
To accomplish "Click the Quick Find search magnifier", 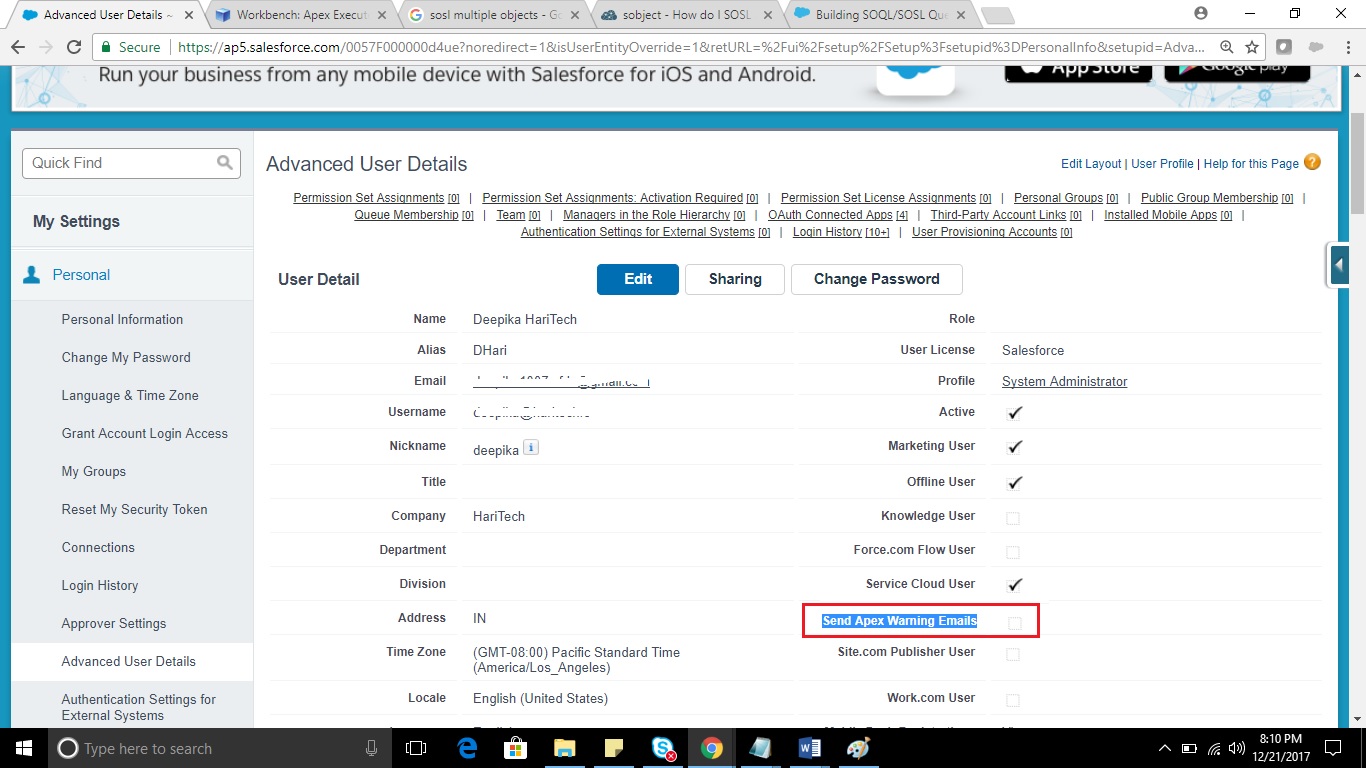I will [225, 163].
